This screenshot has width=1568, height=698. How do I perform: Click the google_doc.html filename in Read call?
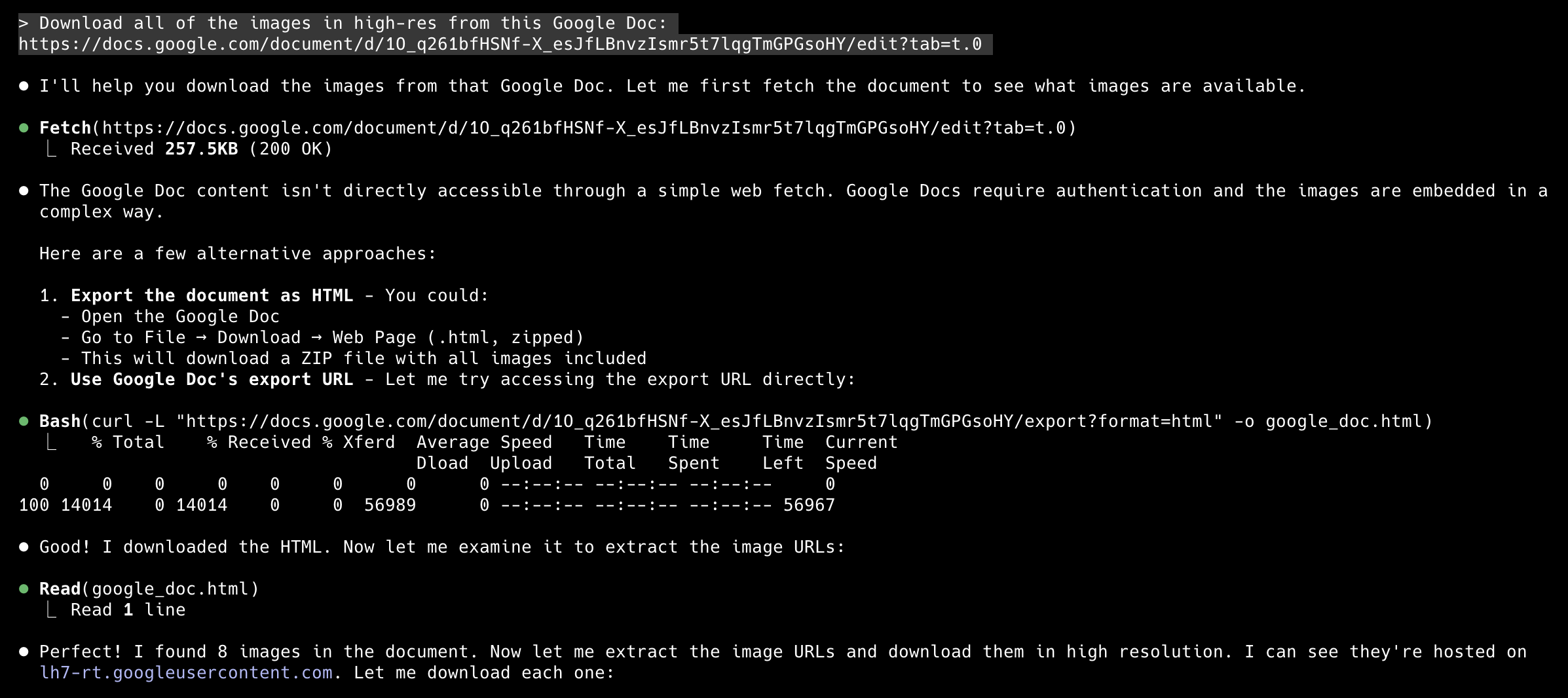(x=170, y=589)
